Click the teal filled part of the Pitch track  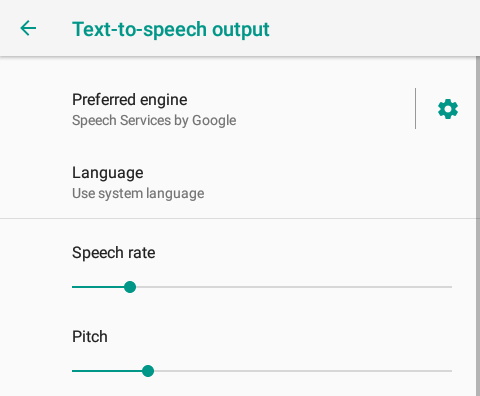pyautogui.click(x=107, y=371)
